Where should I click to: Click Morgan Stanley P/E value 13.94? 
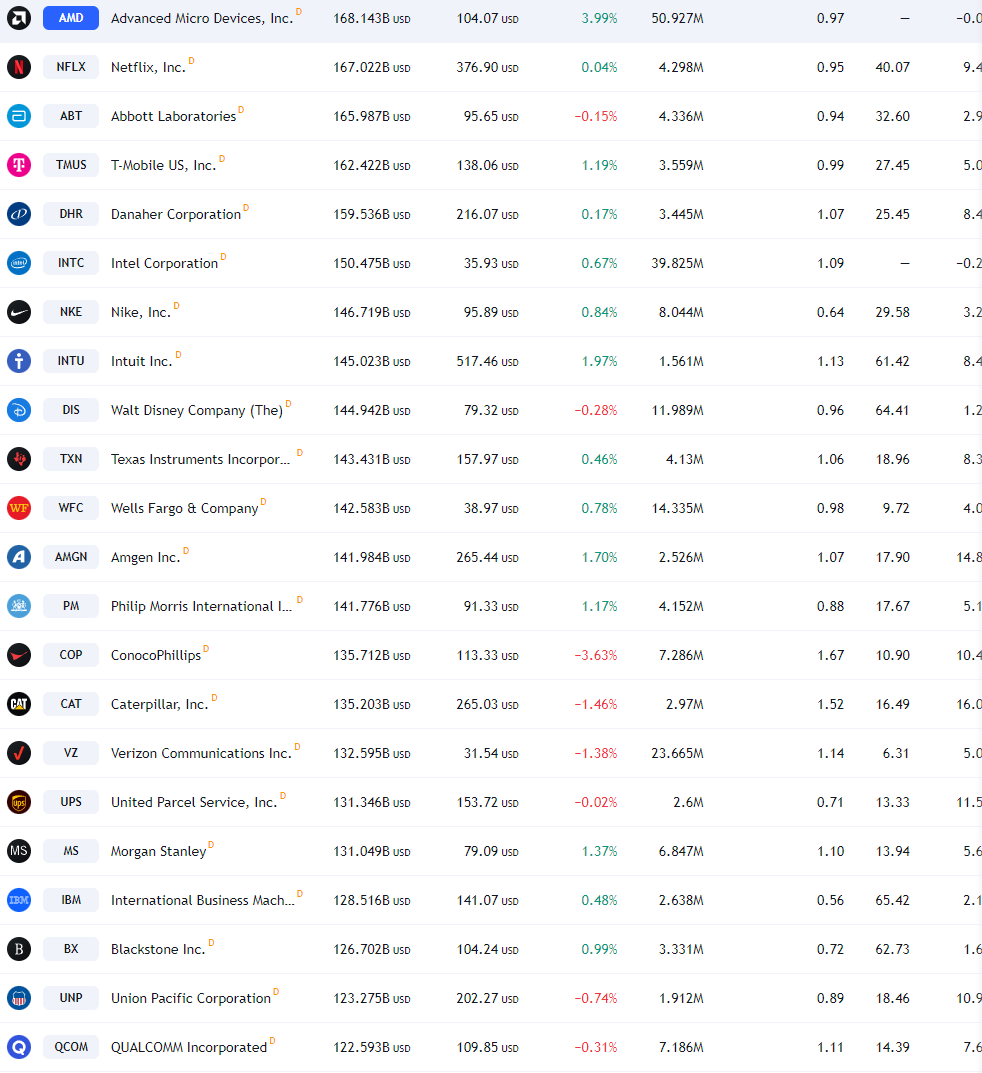click(892, 851)
